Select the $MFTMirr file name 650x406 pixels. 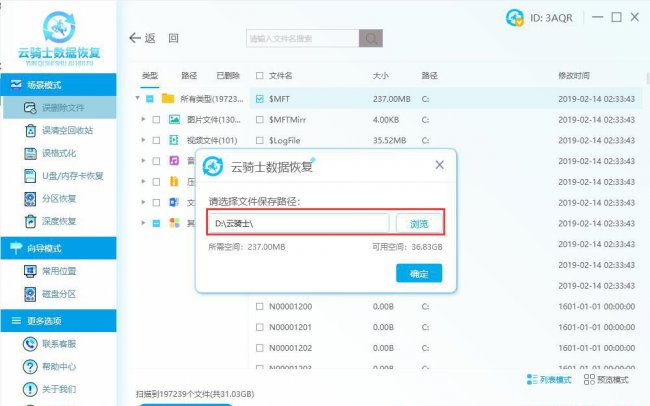click(x=287, y=120)
